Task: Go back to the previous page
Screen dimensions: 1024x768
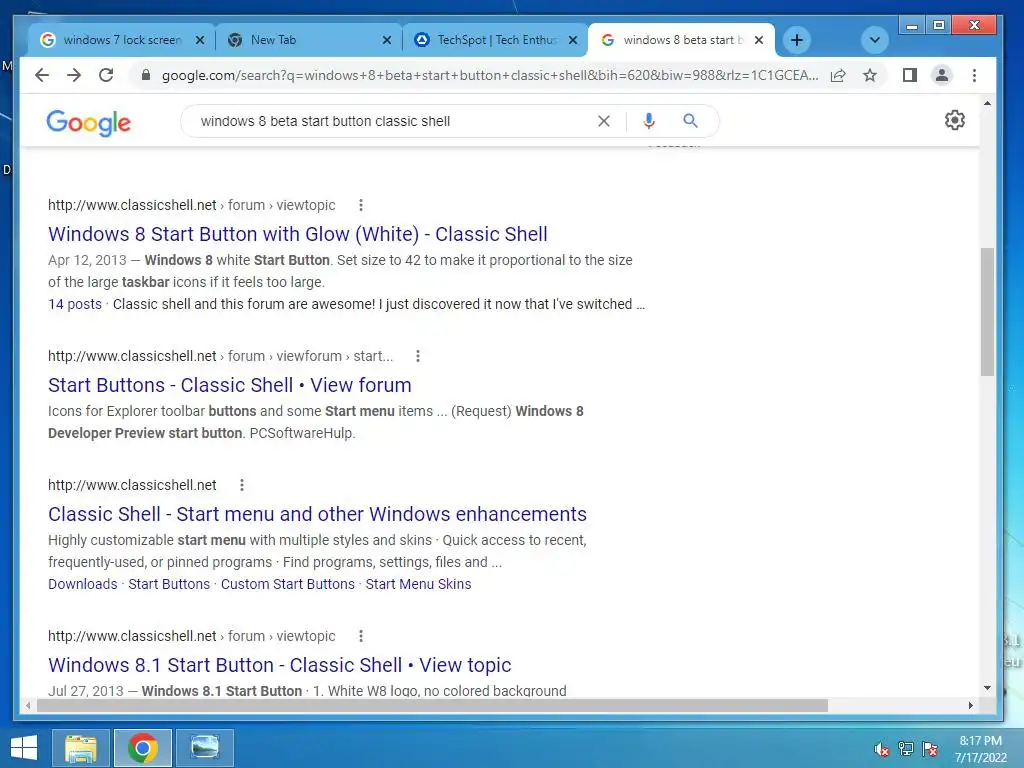Action: click(x=42, y=75)
